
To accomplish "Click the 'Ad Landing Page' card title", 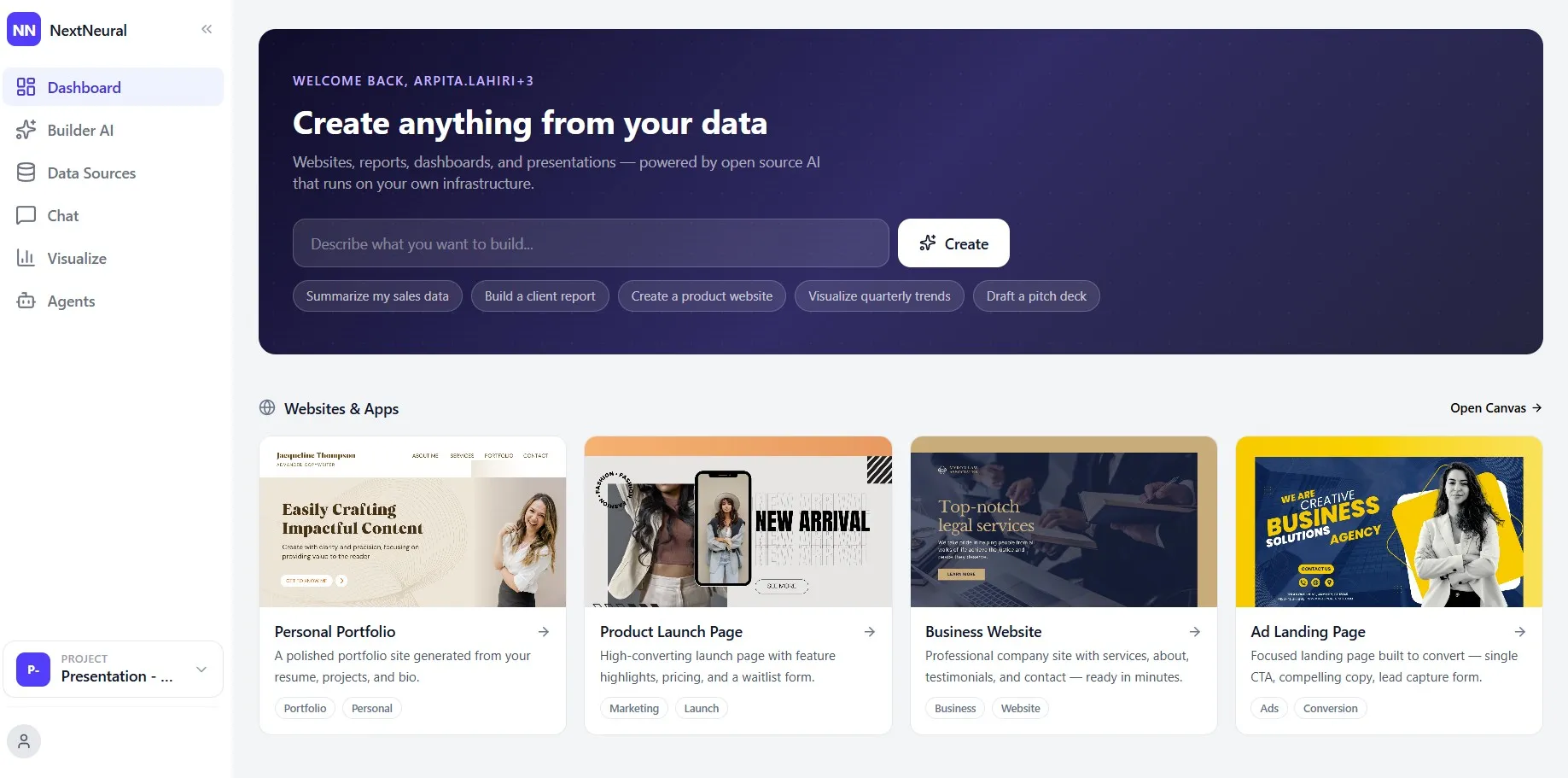I will point(1308,632).
